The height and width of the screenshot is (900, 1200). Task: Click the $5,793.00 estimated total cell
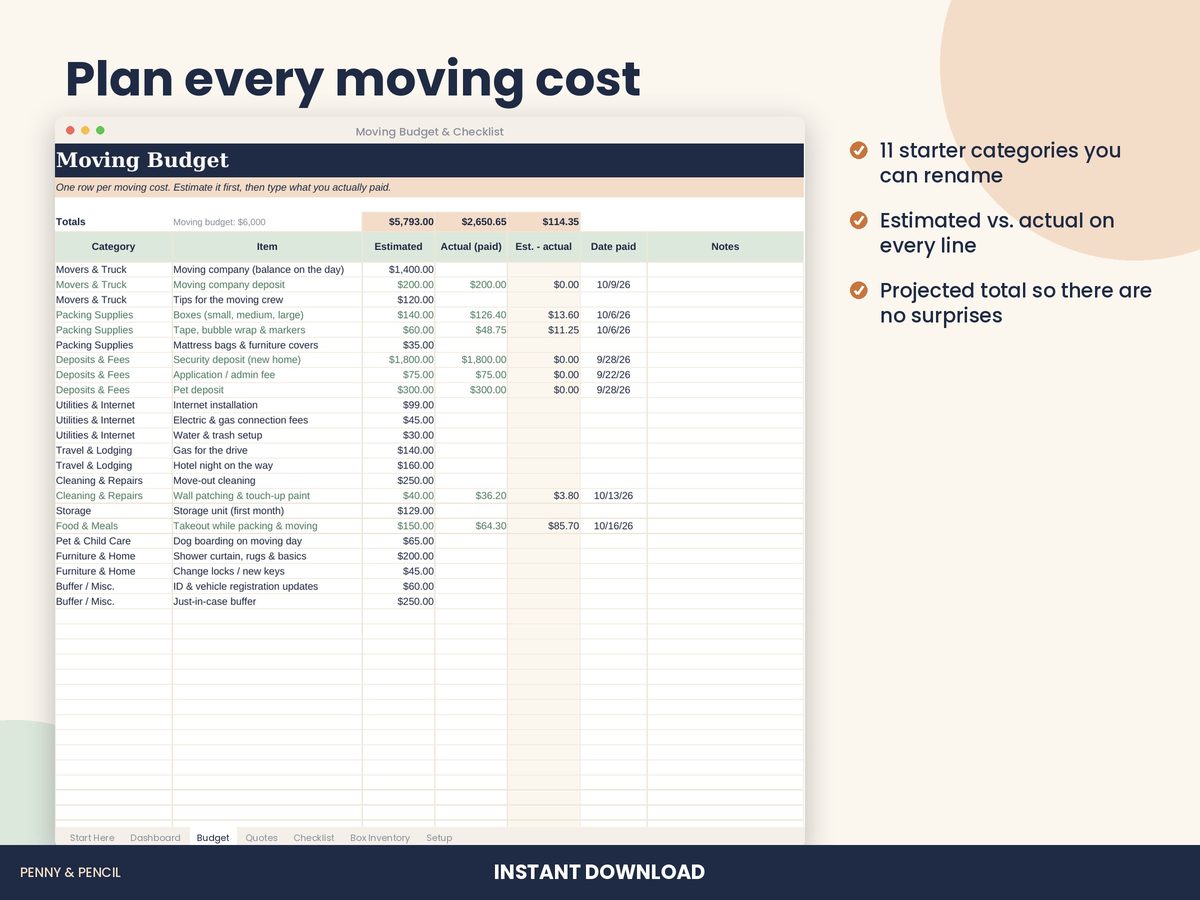pos(398,222)
